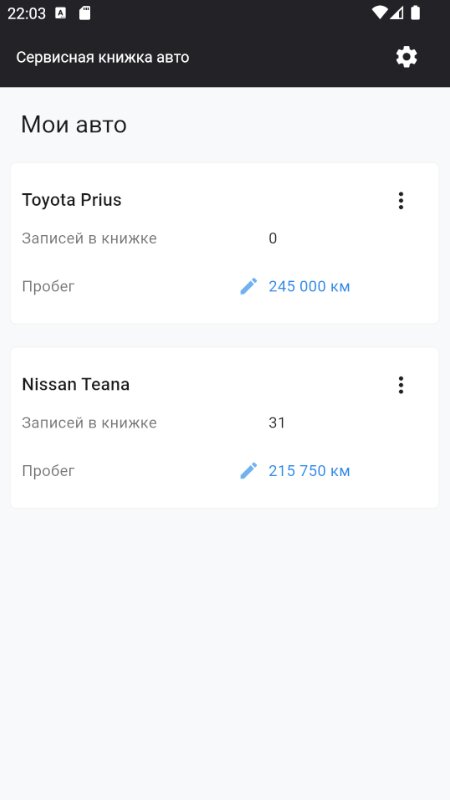The width and height of the screenshot is (450, 800).
Task: Select the Nissan Teana title text
Action: coord(76,384)
